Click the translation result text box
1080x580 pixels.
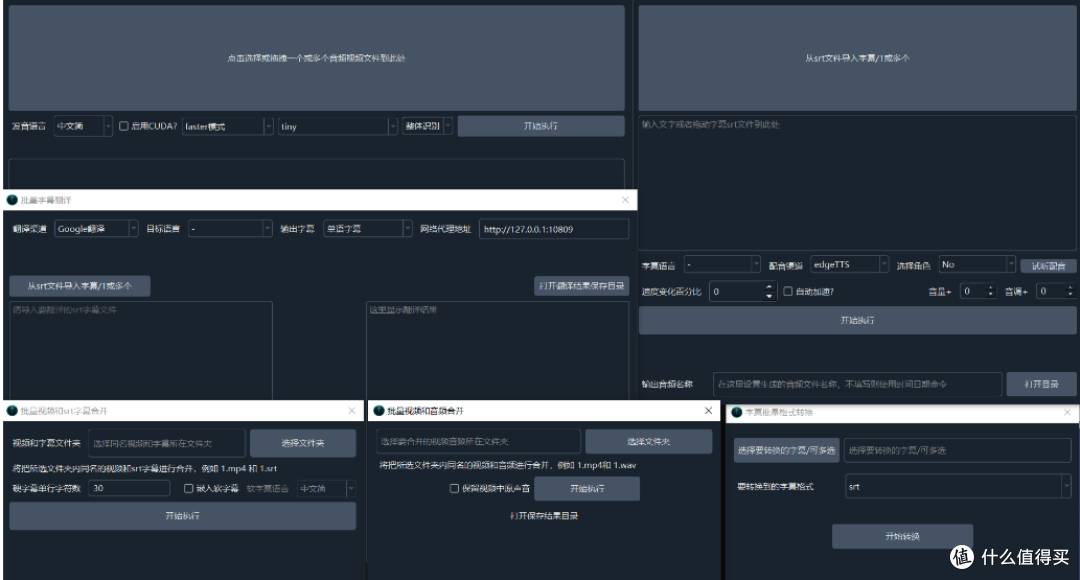497,351
